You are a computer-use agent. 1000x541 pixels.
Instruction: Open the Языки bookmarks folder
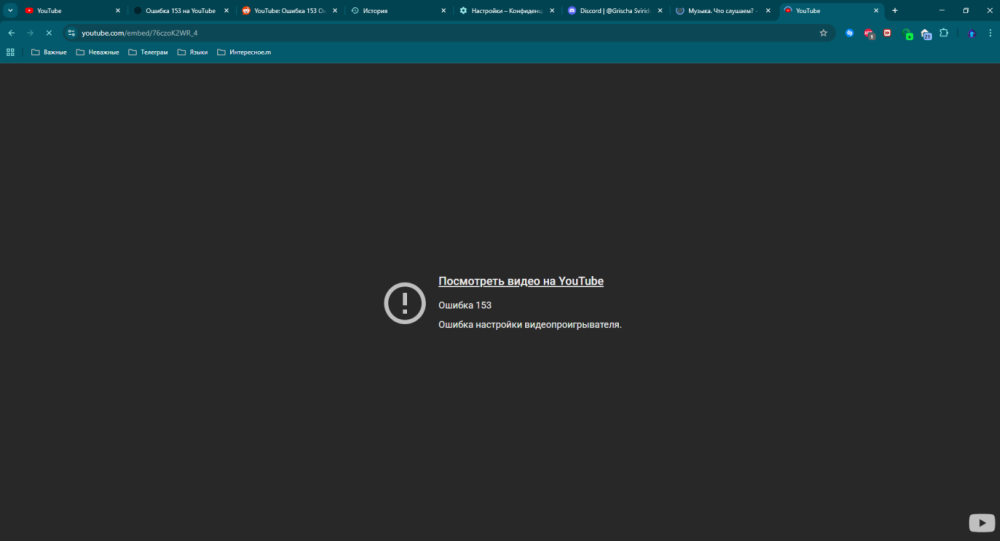[x=193, y=52]
